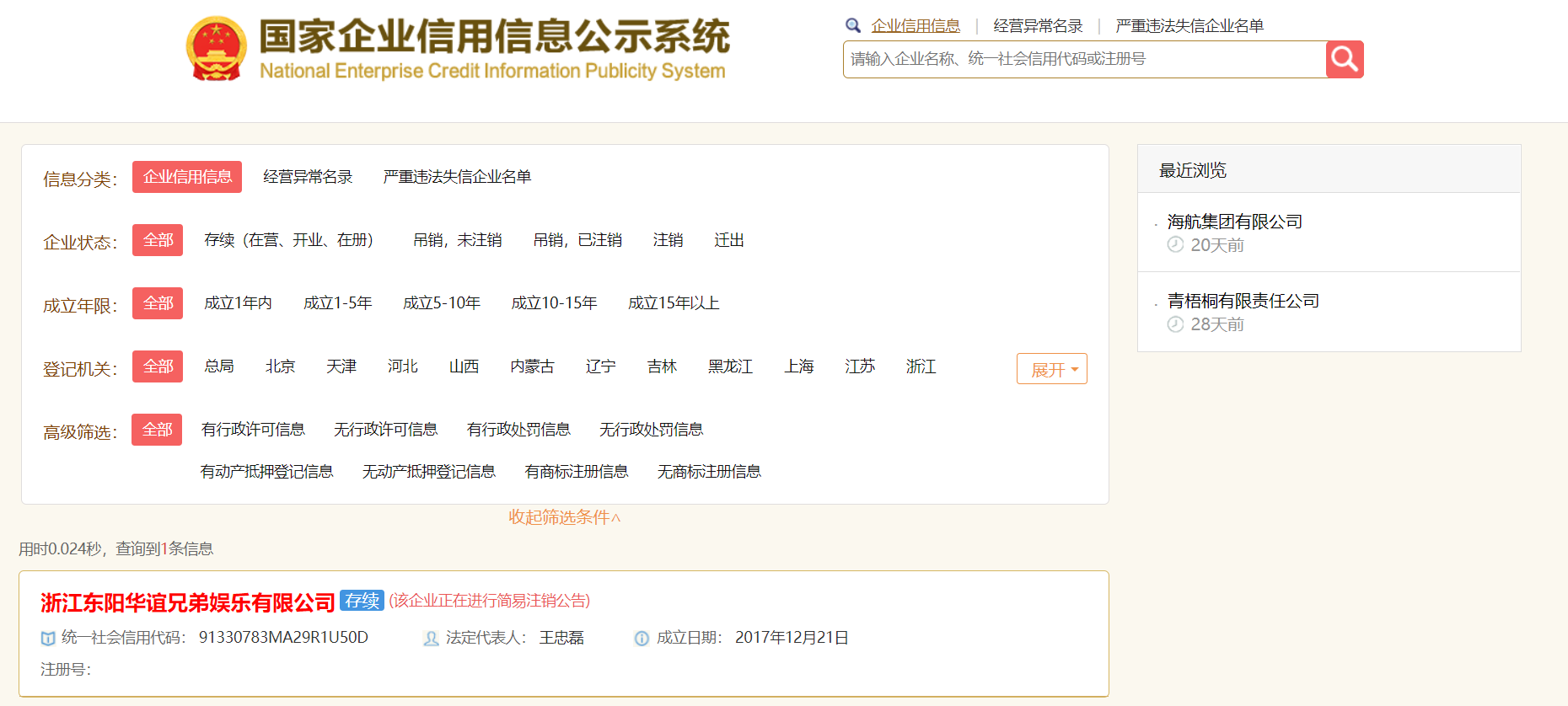This screenshot has width=1568, height=706.
Task: Choose 总局 registration authority
Action: click(219, 366)
